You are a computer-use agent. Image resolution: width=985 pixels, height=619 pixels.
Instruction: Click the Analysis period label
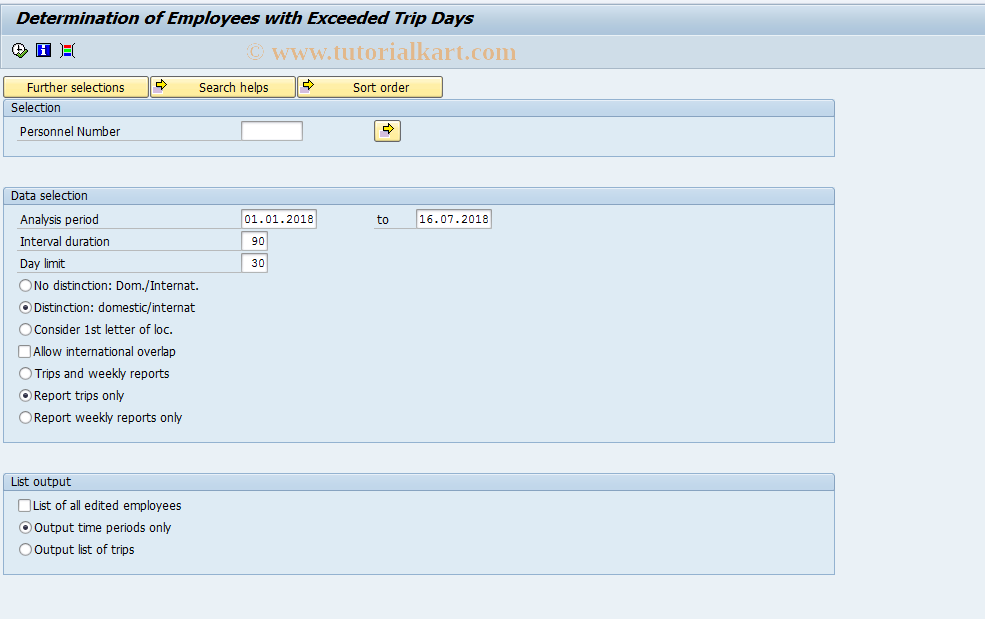tap(59, 220)
